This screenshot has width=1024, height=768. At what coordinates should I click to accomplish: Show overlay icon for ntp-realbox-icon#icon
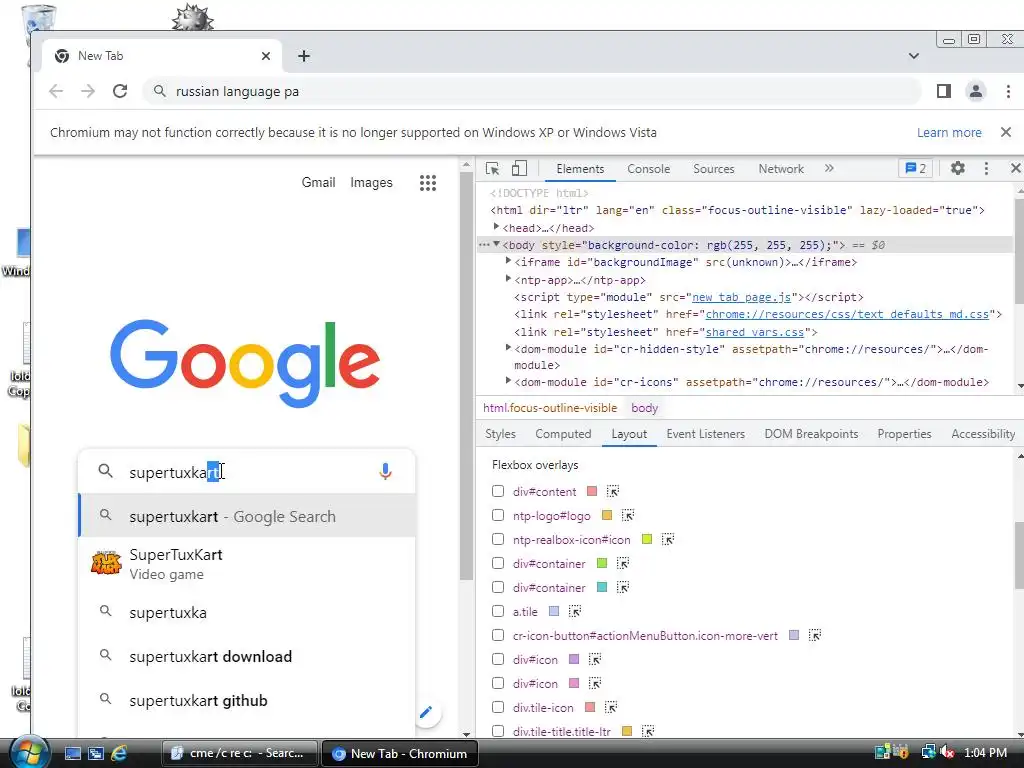[667, 539]
